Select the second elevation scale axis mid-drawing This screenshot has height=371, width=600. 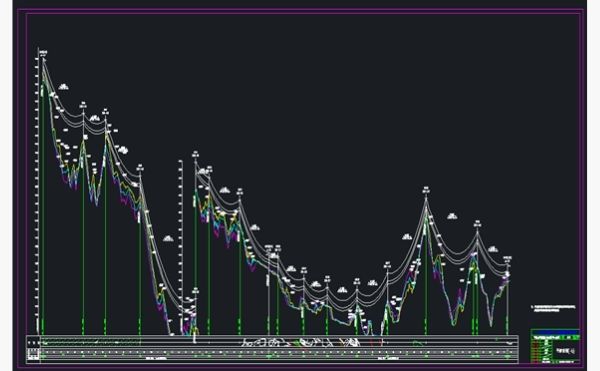coord(181,247)
